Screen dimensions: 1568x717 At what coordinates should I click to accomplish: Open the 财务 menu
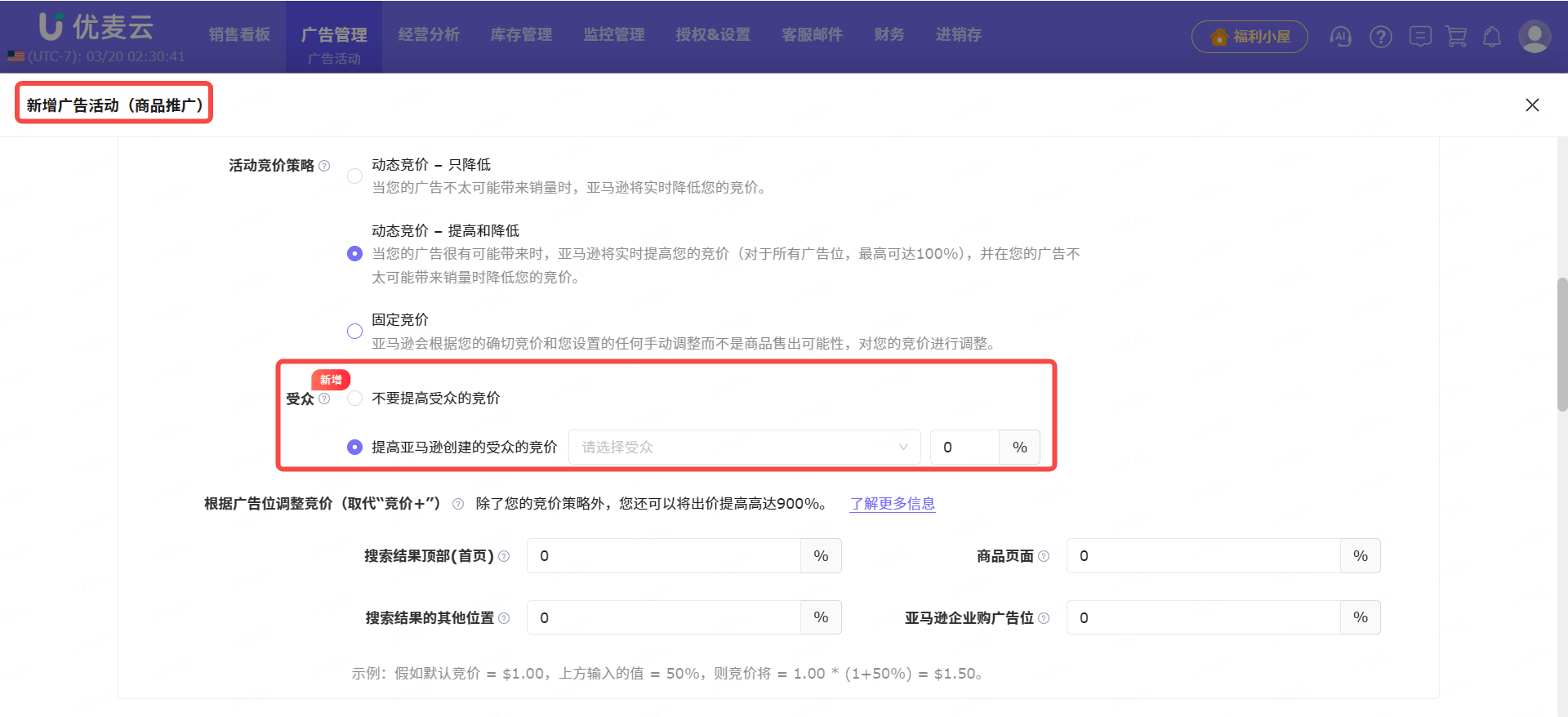tap(889, 34)
